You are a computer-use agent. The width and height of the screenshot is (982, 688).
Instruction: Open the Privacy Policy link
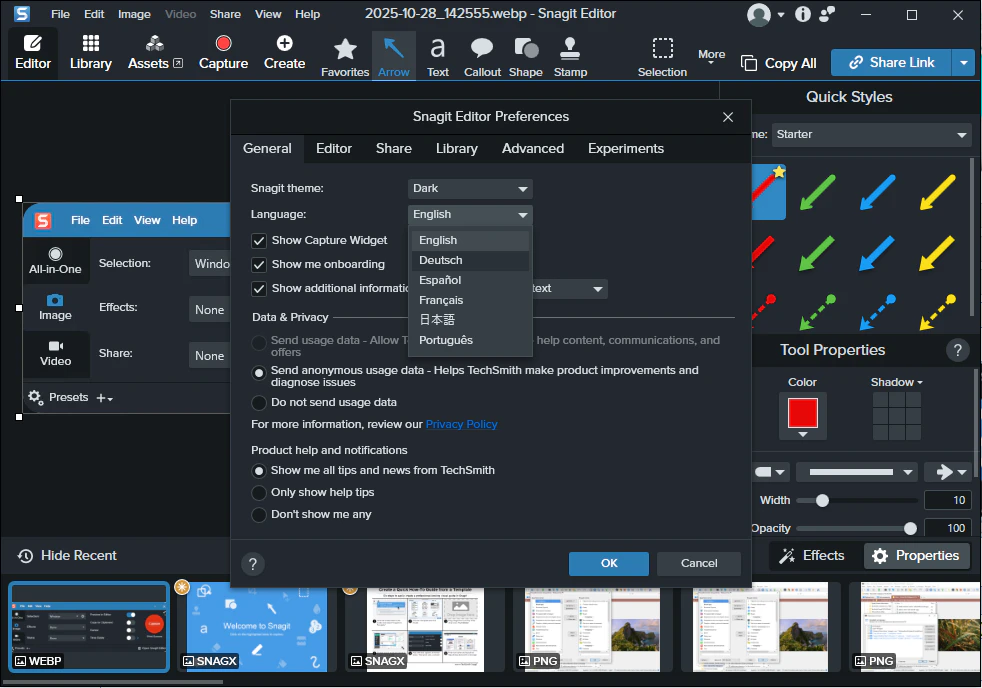coord(461,425)
